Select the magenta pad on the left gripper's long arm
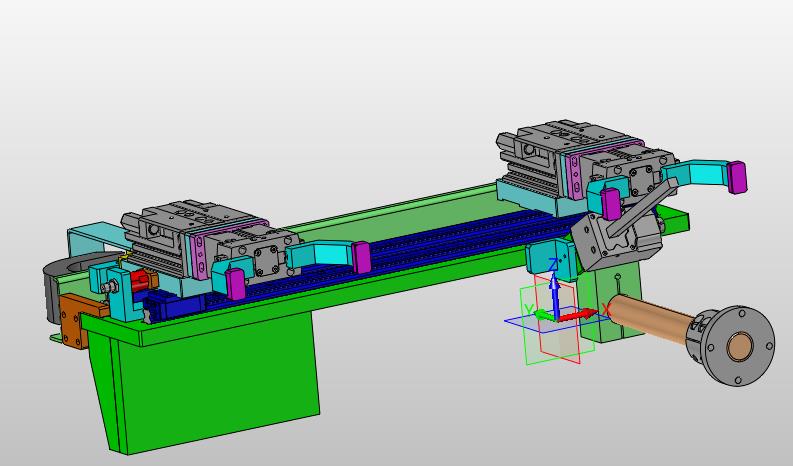Image resolution: width=793 pixels, height=466 pixels. pyautogui.click(x=361, y=257)
